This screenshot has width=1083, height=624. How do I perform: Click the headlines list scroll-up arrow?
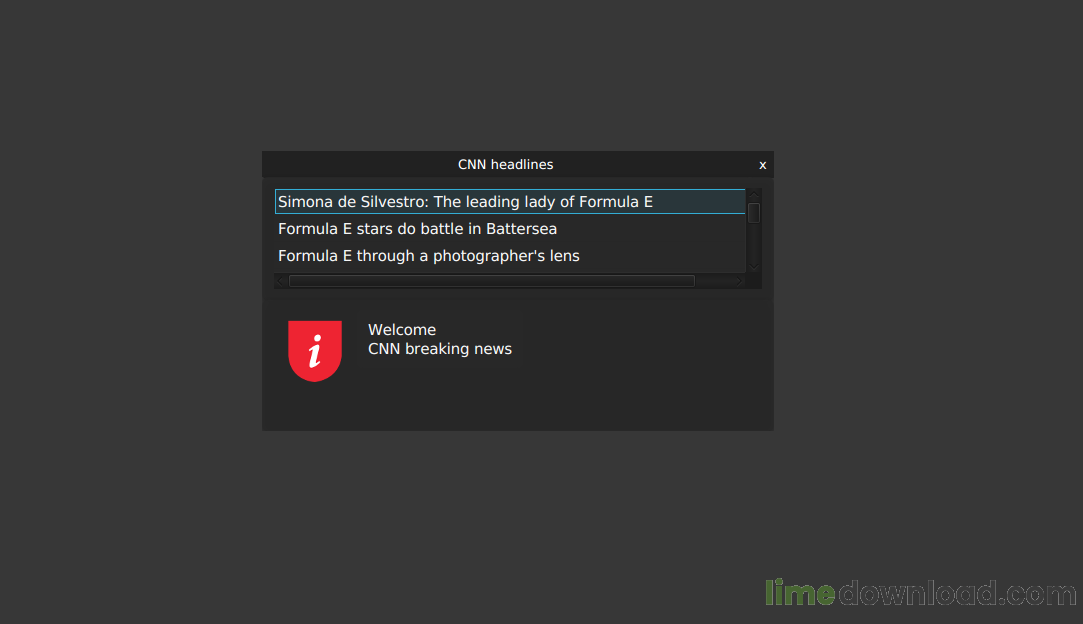pyautogui.click(x=754, y=195)
